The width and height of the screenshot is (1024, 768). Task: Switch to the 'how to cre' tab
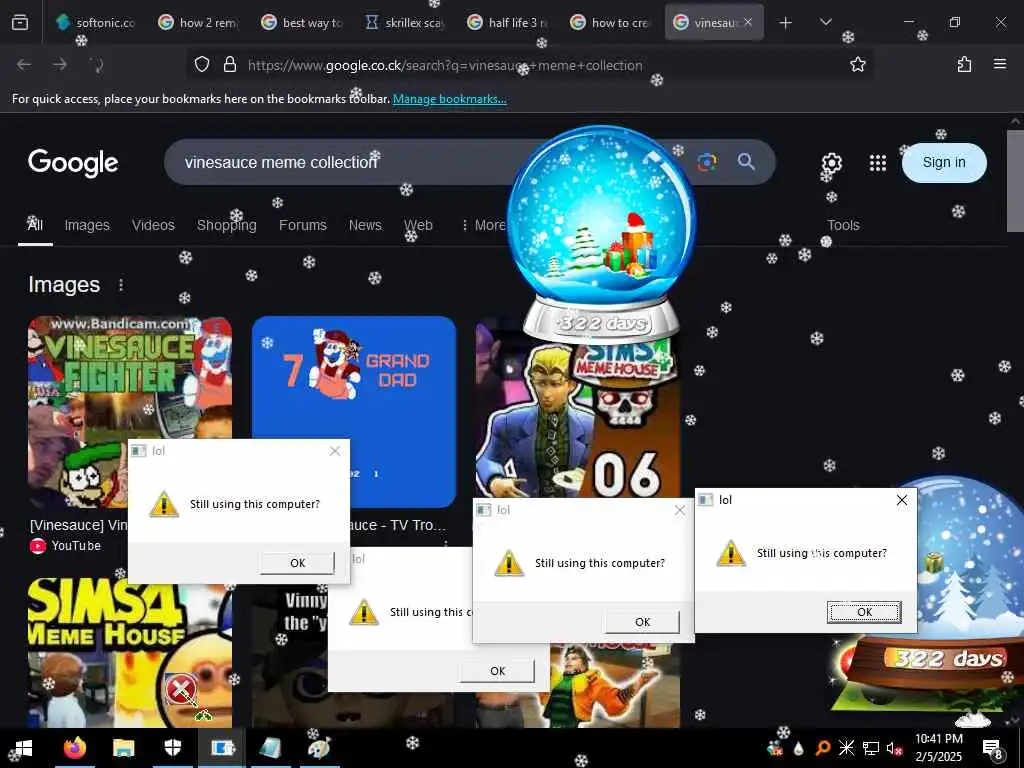point(611,22)
